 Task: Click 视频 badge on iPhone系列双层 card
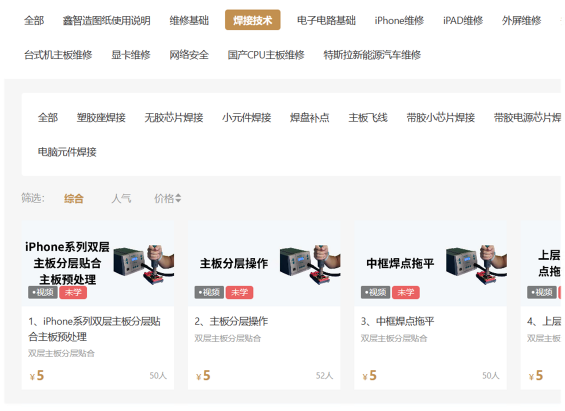click(43, 292)
